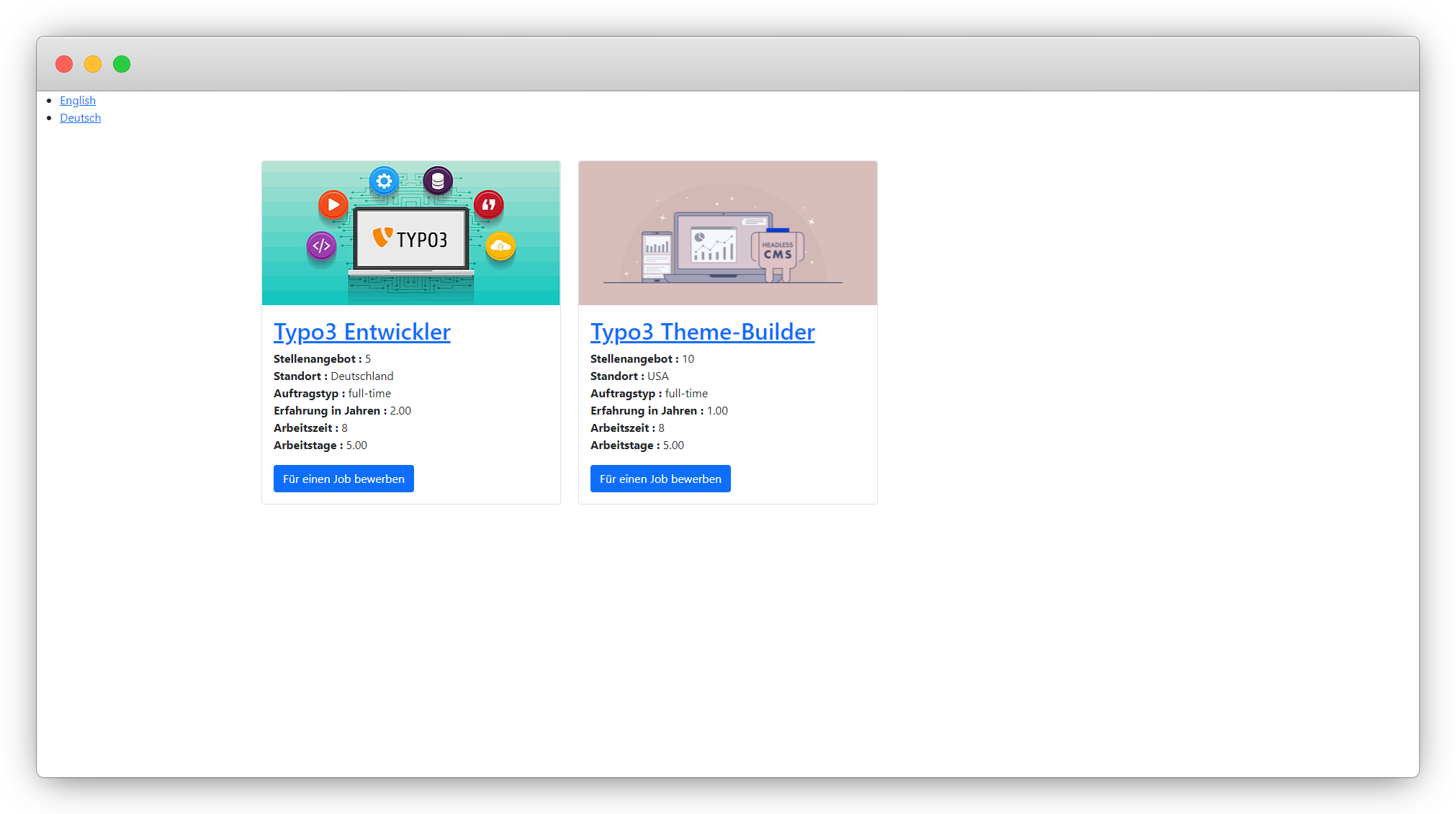Open the Typo3 Entwickler job title
This screenshot has width=1456, height=814.
point(361,332)
